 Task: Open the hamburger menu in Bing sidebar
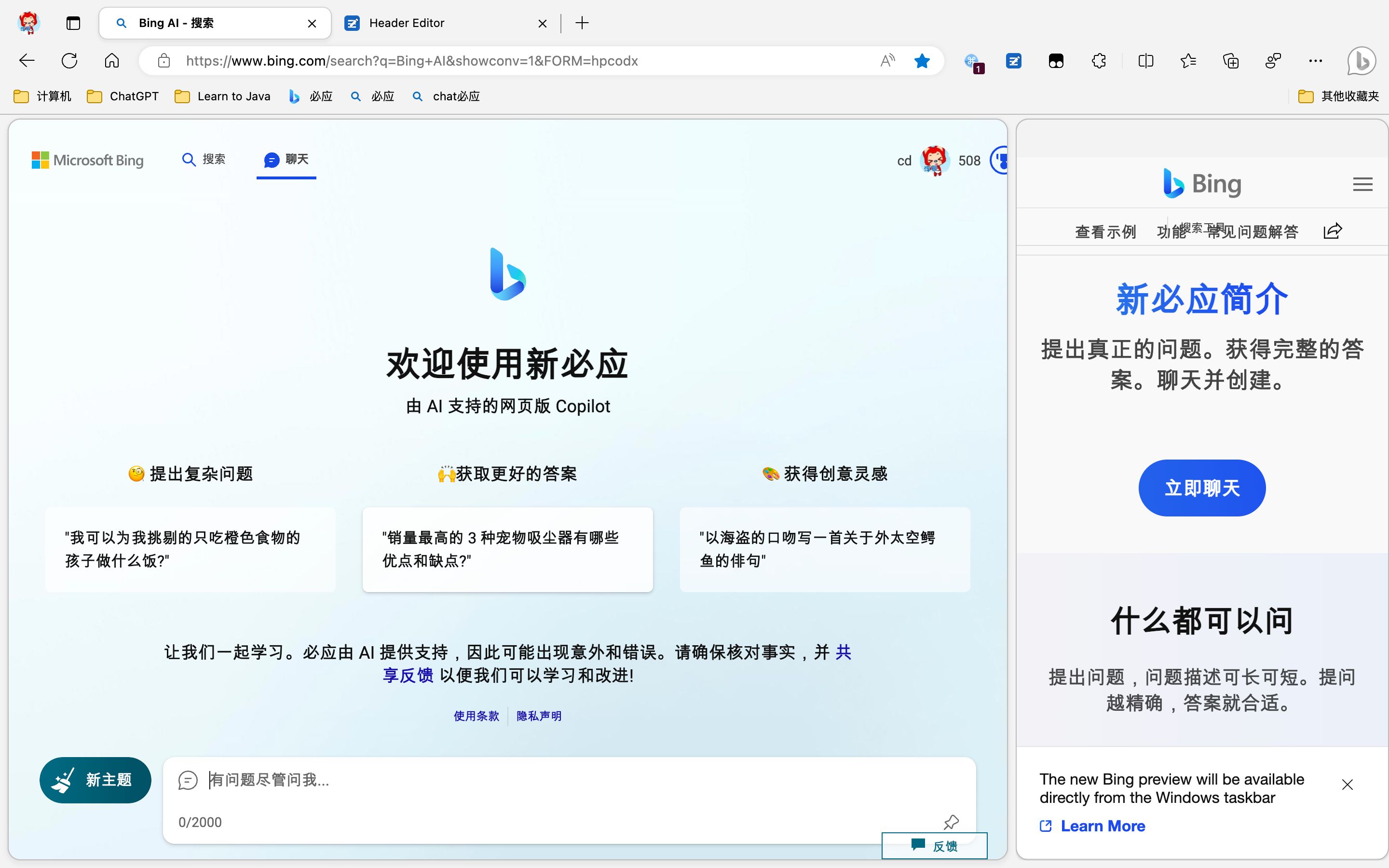click(x=1362, y=184)
